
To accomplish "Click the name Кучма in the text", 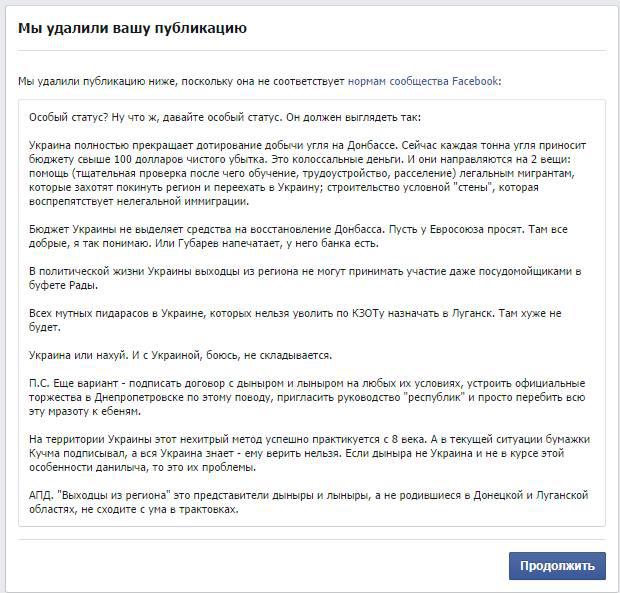I will [x=44, y=453].
